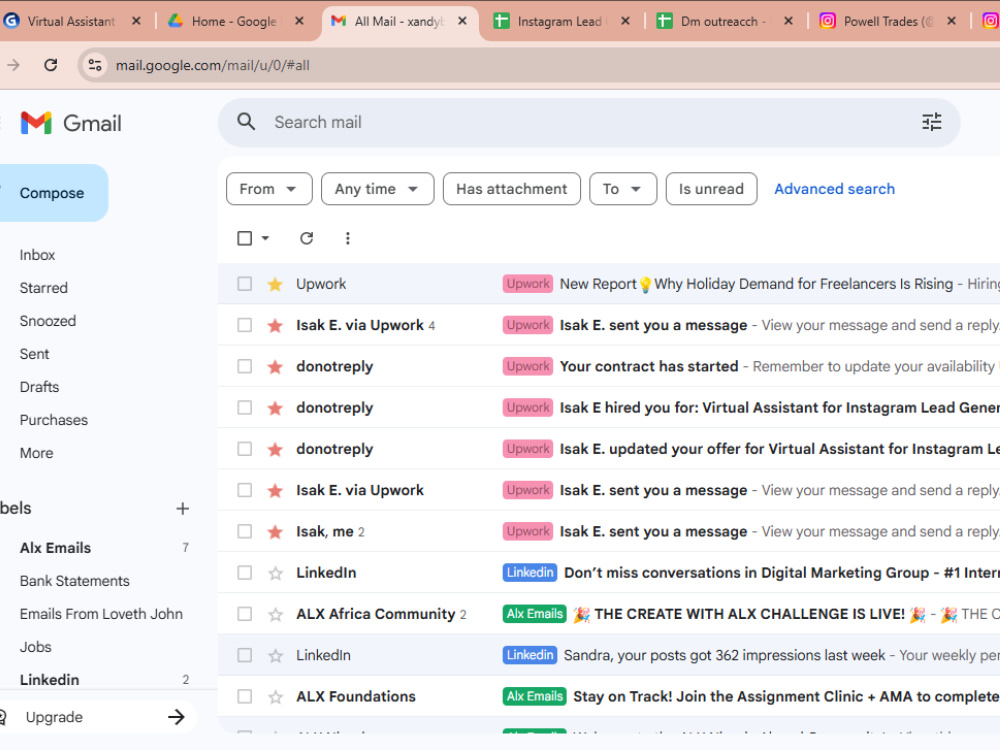Star the ALX Africa Community email

click(275, 614)
